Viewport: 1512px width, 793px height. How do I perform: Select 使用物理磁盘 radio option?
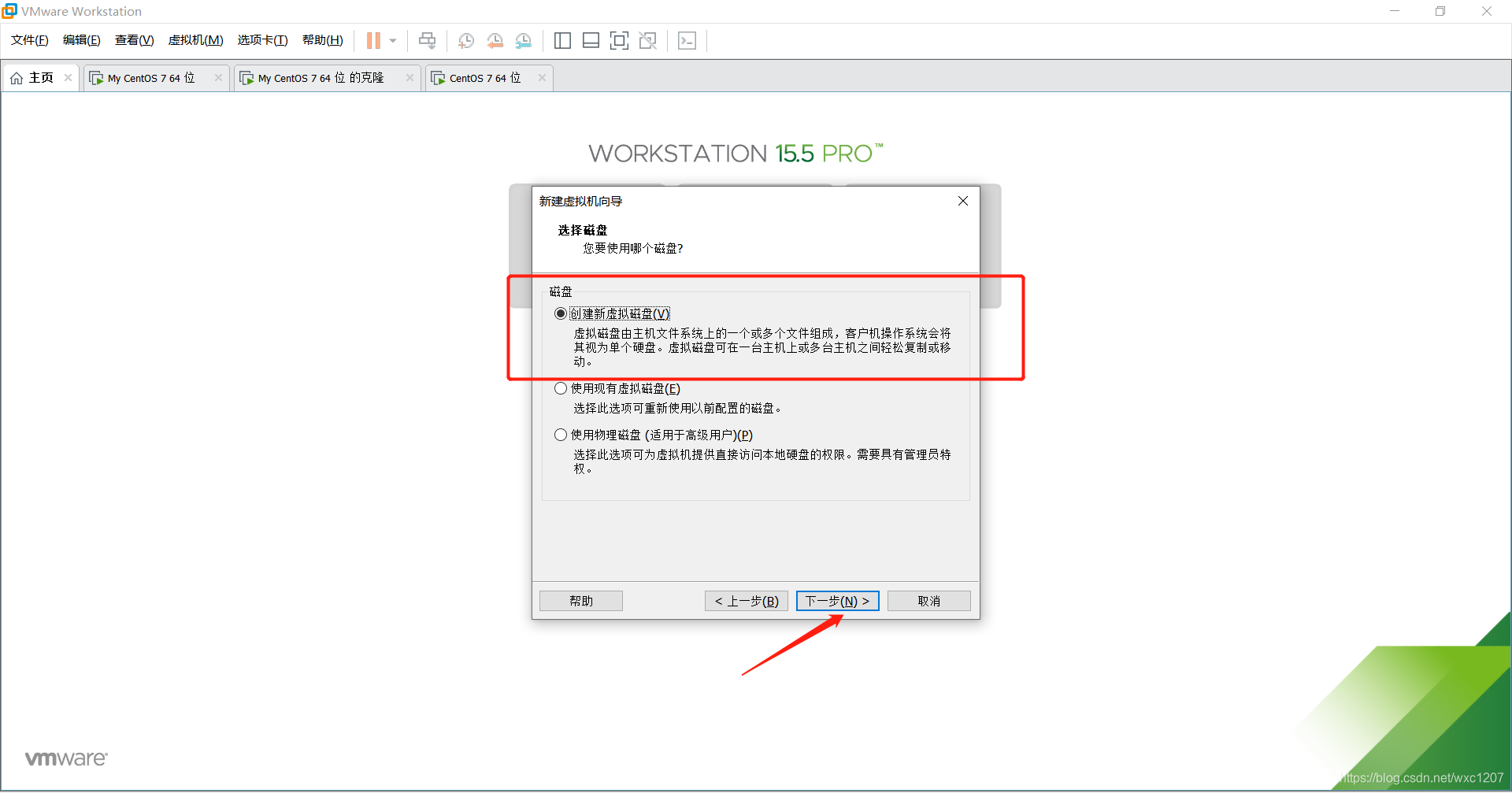[x=561, y=435]
